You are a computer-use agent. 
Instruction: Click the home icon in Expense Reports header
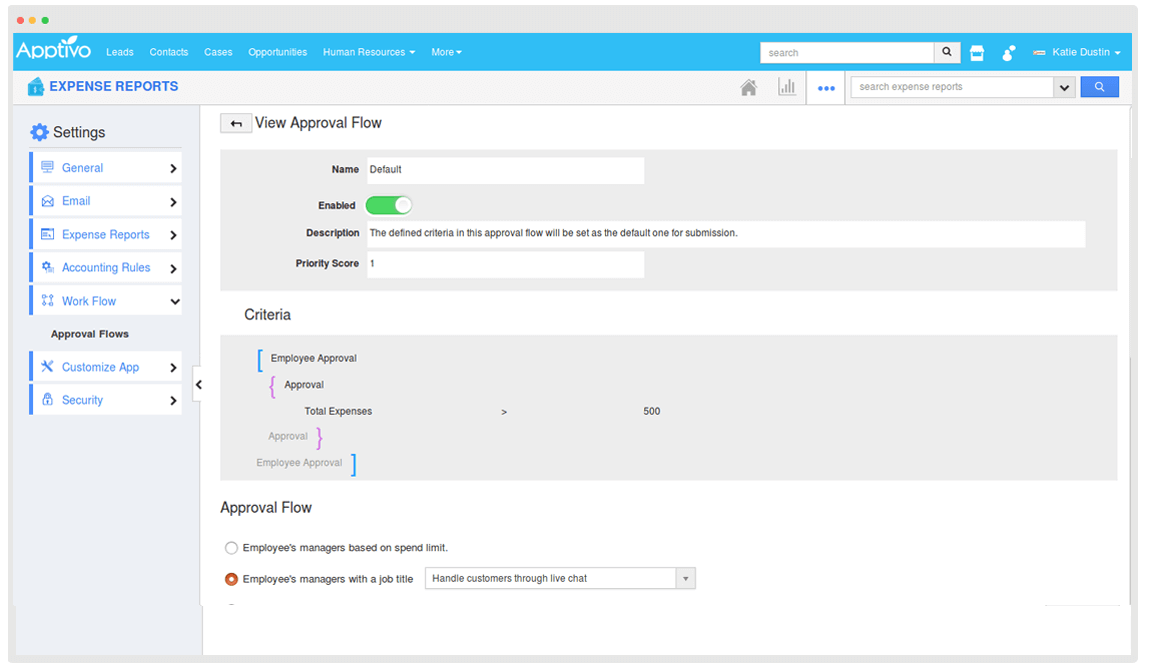tap(748, 87)
